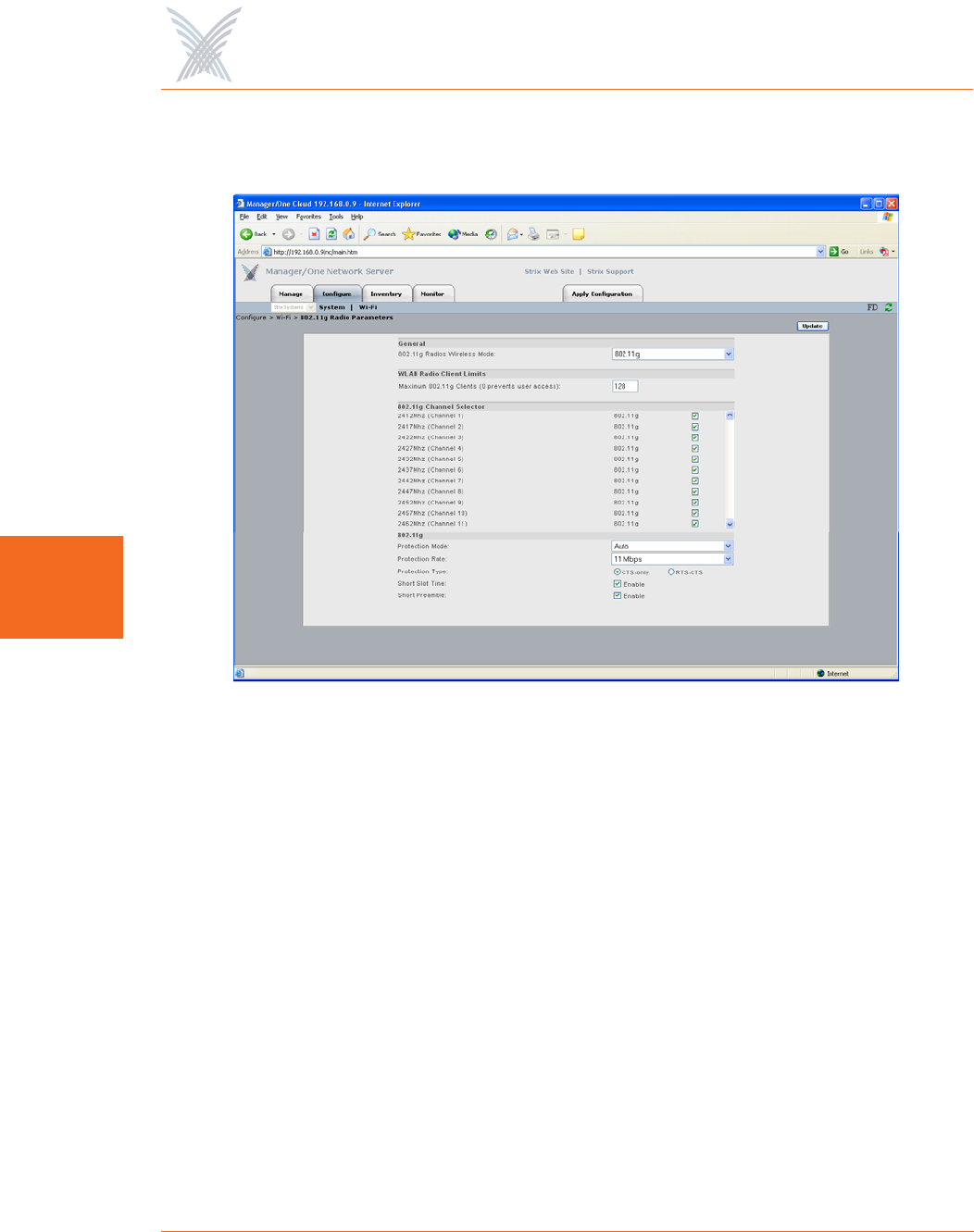The height and width of the screenshot is (1232, 974).
Task: Click the browser Forward arrow icon
Action: (x=288, y=234)
